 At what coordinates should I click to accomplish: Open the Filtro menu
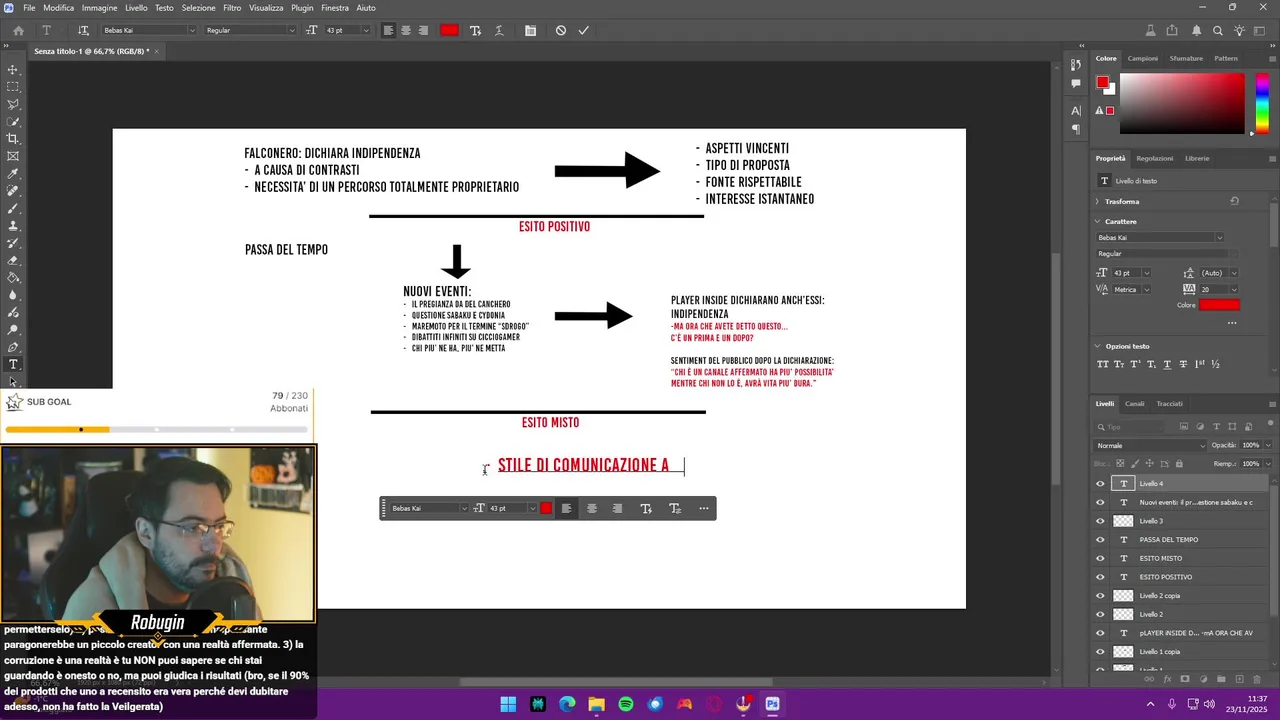pyautogui.click(x=232, y=7)
